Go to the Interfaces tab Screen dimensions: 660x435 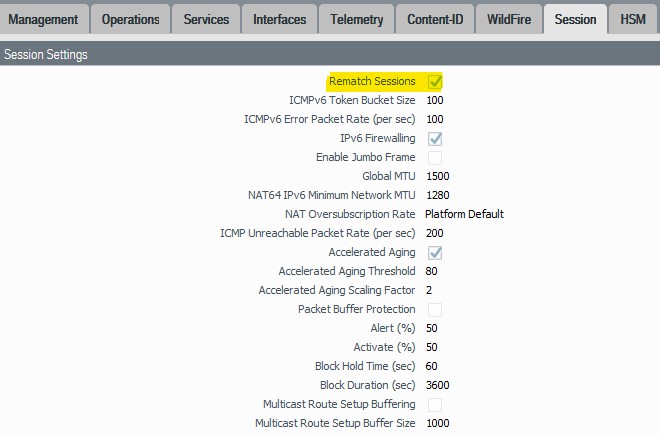279,19
